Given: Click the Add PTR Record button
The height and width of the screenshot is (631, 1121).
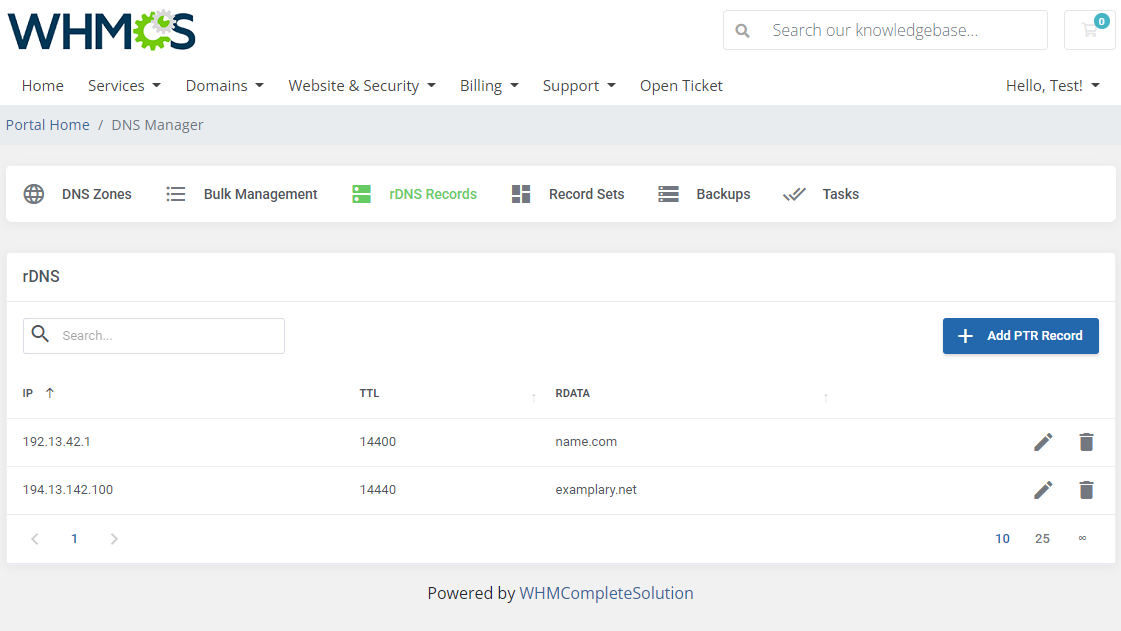Looking at the screenshot, I should point(1021,336).
